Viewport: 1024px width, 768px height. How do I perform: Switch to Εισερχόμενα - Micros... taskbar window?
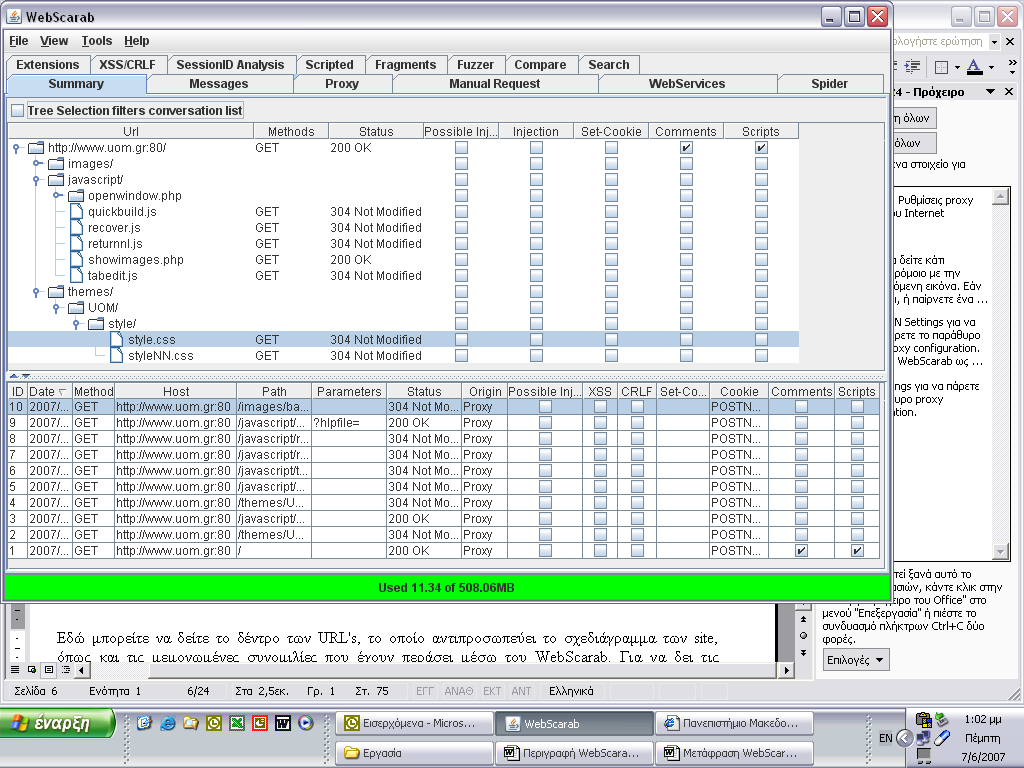pos(414,723)
